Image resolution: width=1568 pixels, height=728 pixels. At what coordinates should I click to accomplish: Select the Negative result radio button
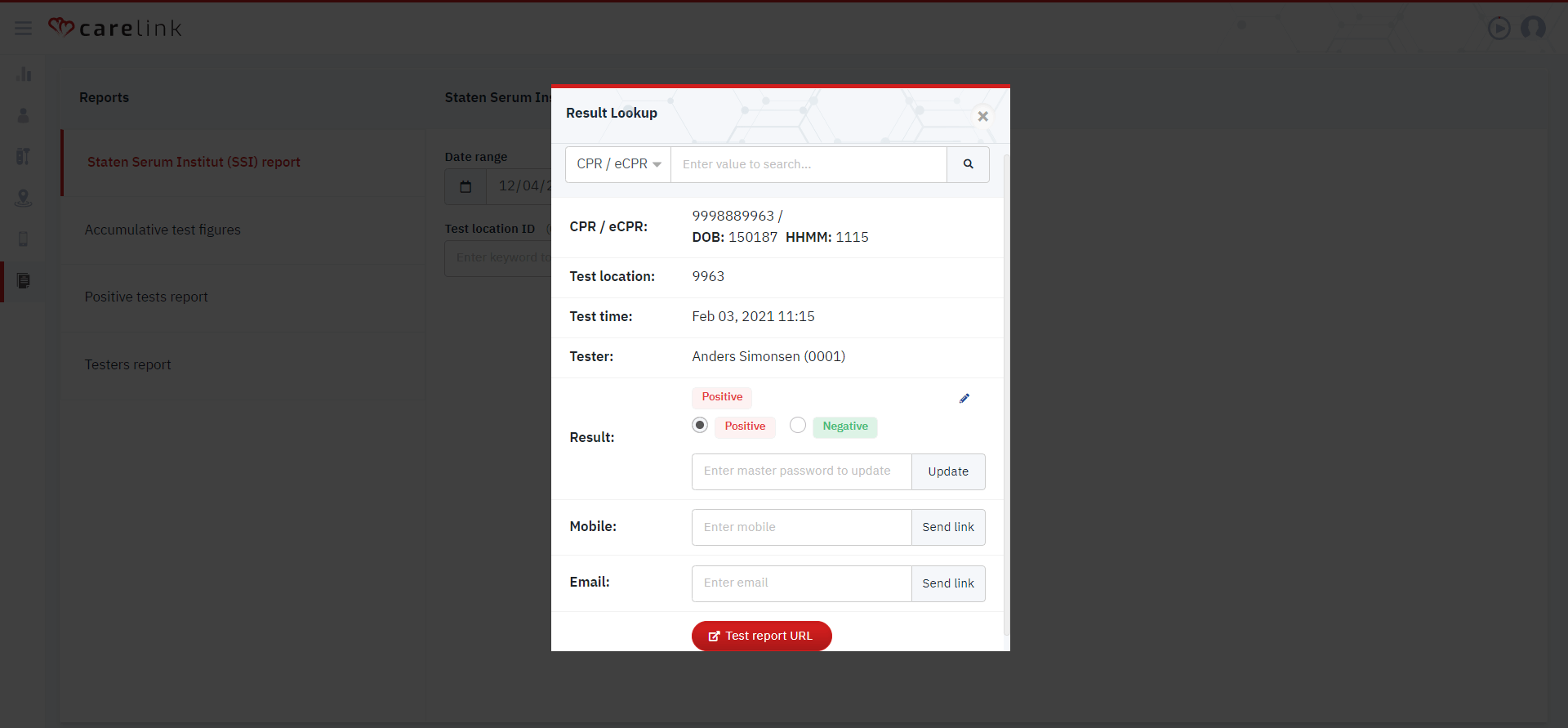point(798,426)
